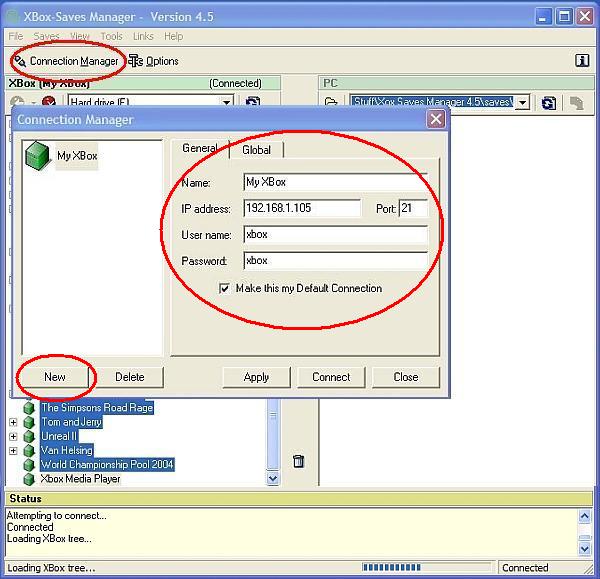600x579 pixels.
Task: Click the red disconnect icon in XBox panel
Action: point(49,101)
